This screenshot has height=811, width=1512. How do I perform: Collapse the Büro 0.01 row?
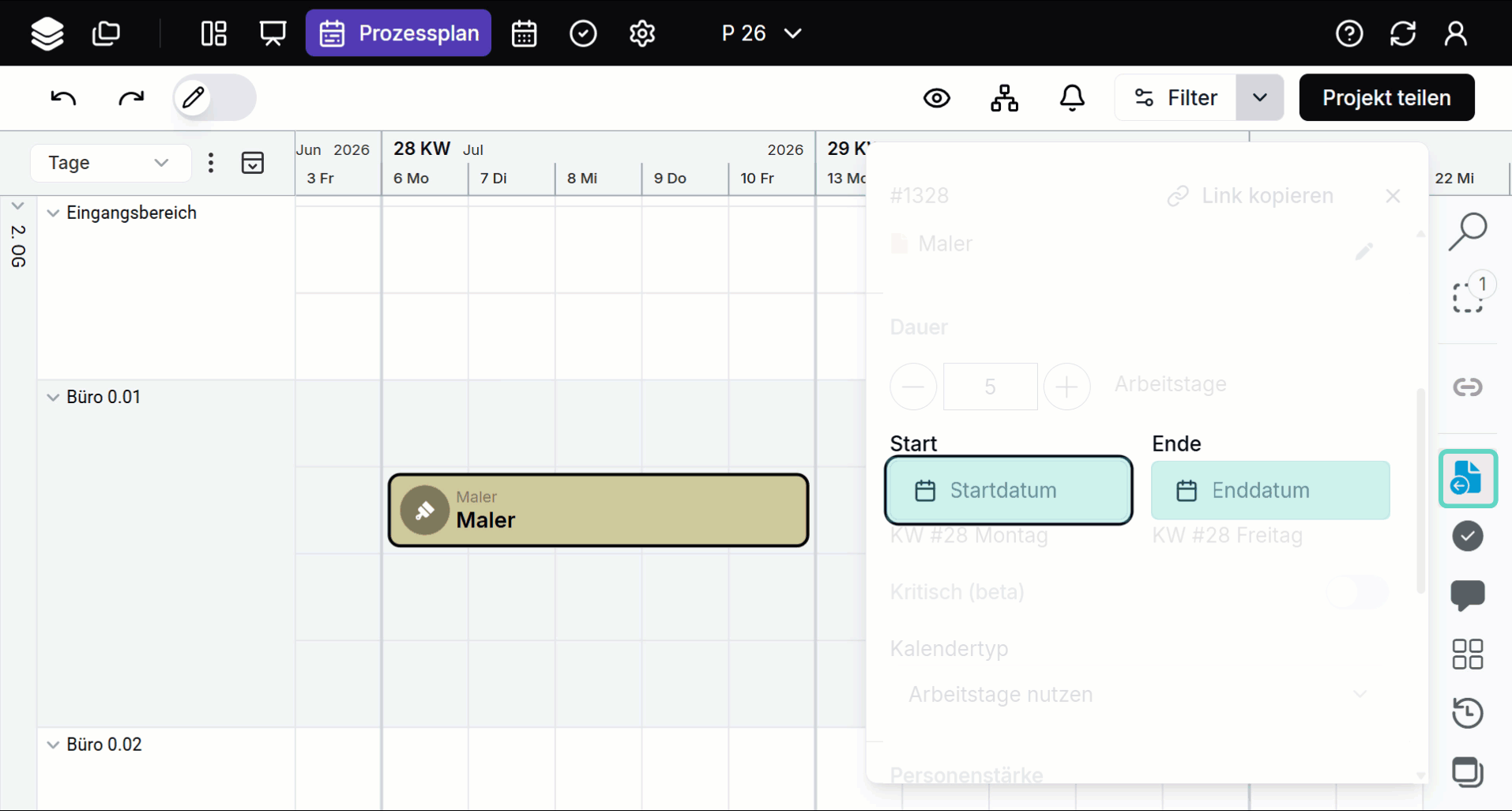(53, 397)
